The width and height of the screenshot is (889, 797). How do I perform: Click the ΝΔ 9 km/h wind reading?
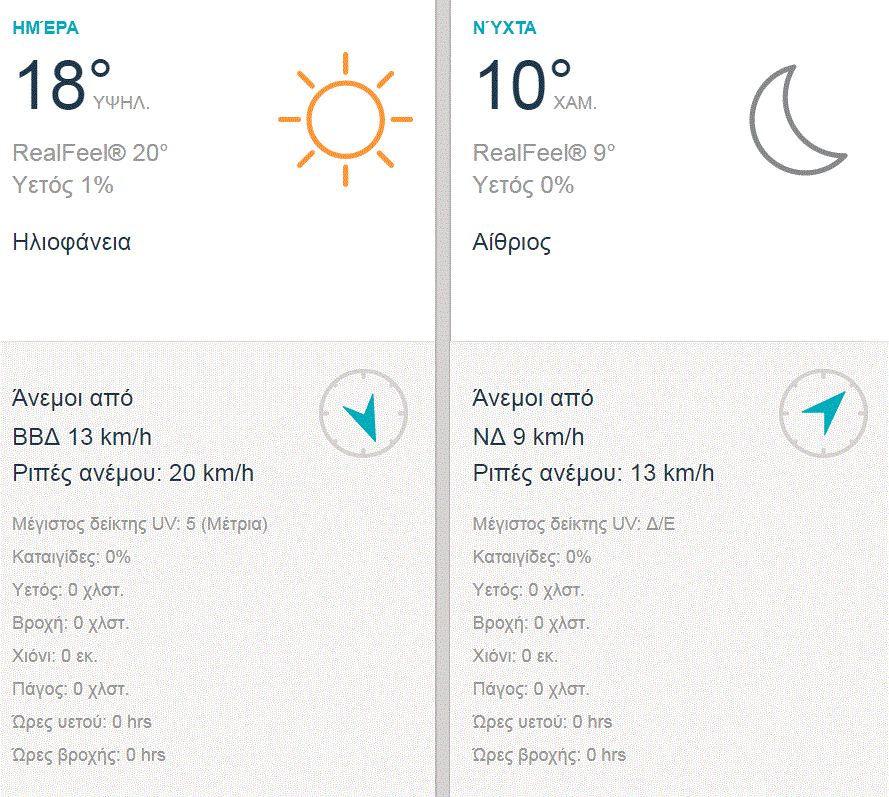[x=528, y=437]
